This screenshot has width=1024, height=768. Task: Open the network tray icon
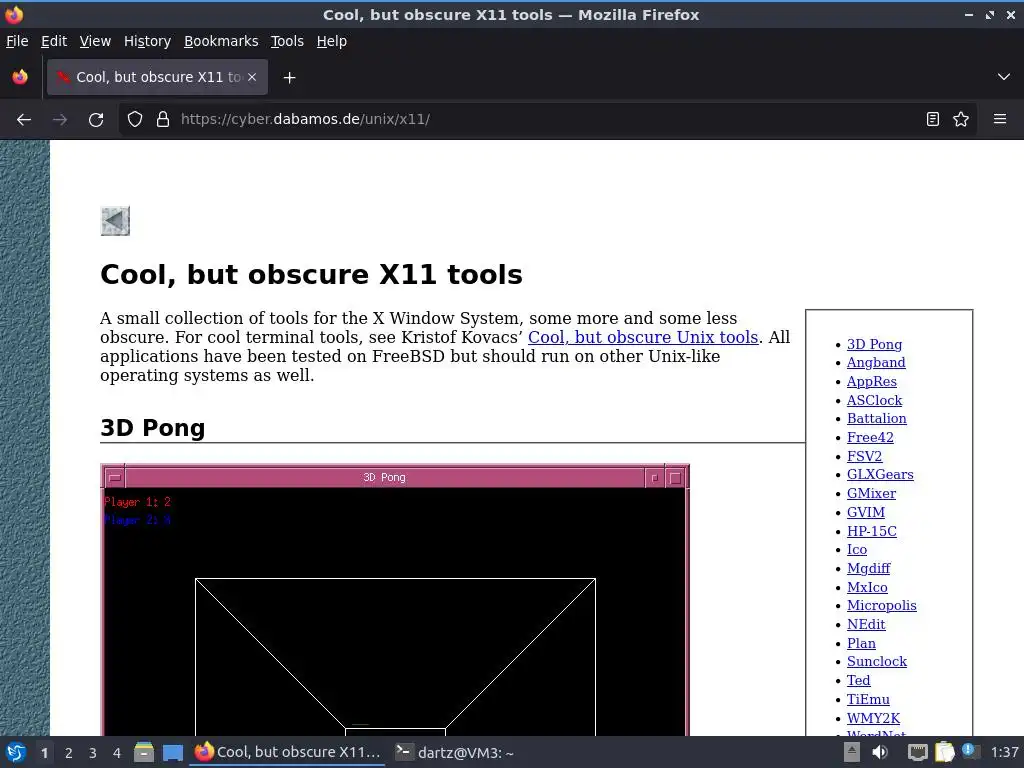tap(918, 753)
